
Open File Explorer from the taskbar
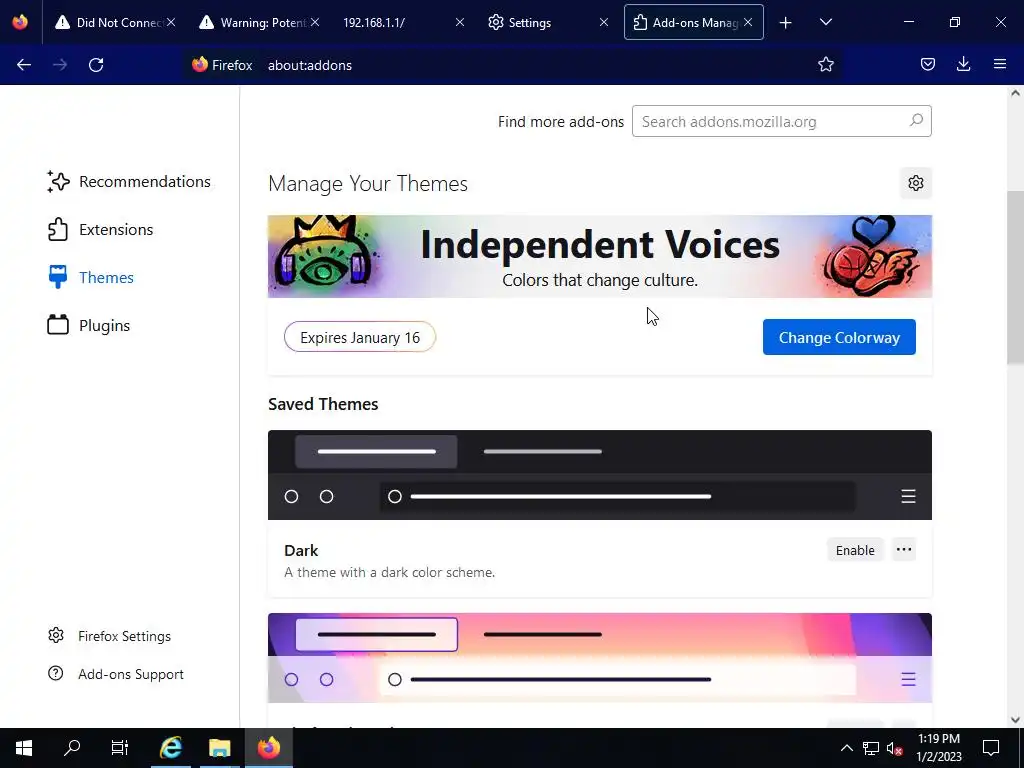[x=219, y=748]
